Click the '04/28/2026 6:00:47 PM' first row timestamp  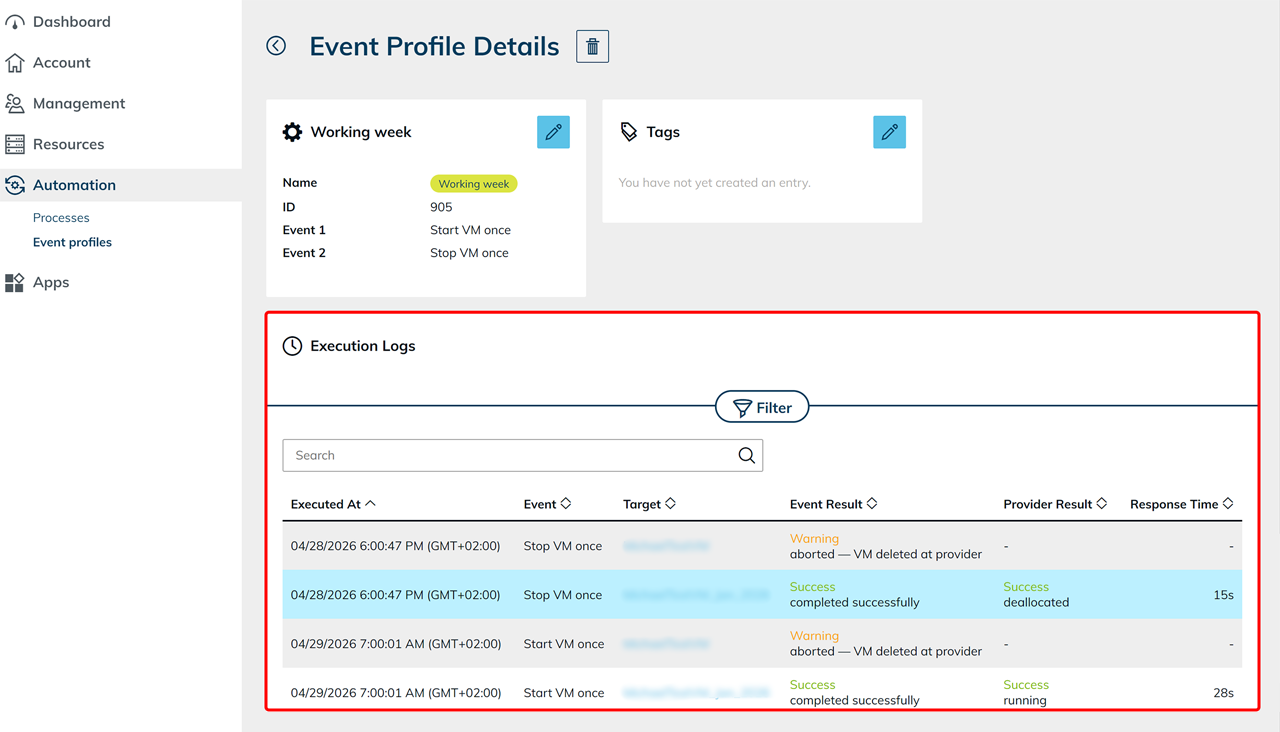395,546
